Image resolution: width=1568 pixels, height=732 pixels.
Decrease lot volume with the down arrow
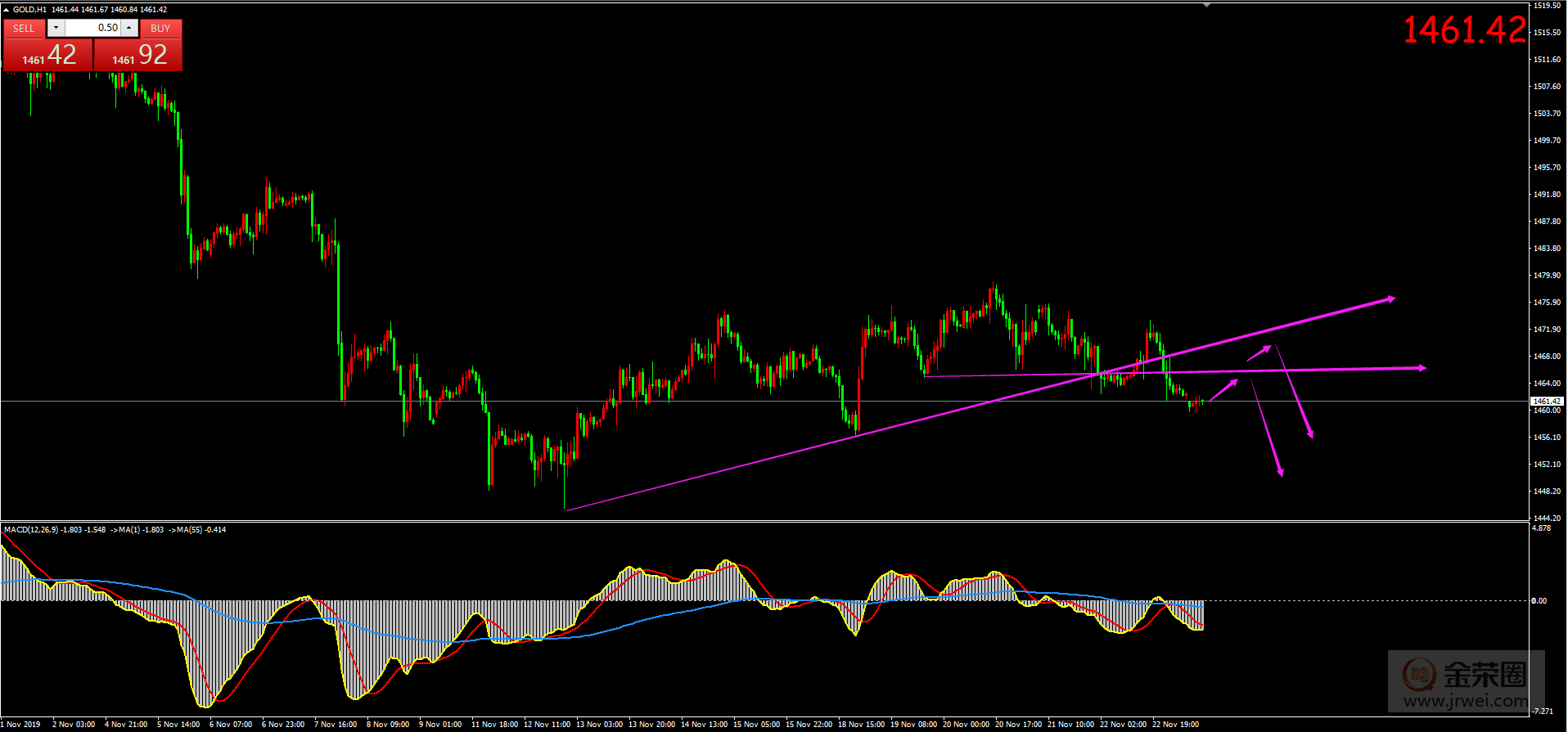pyautogui.click(x=56, y=28)
